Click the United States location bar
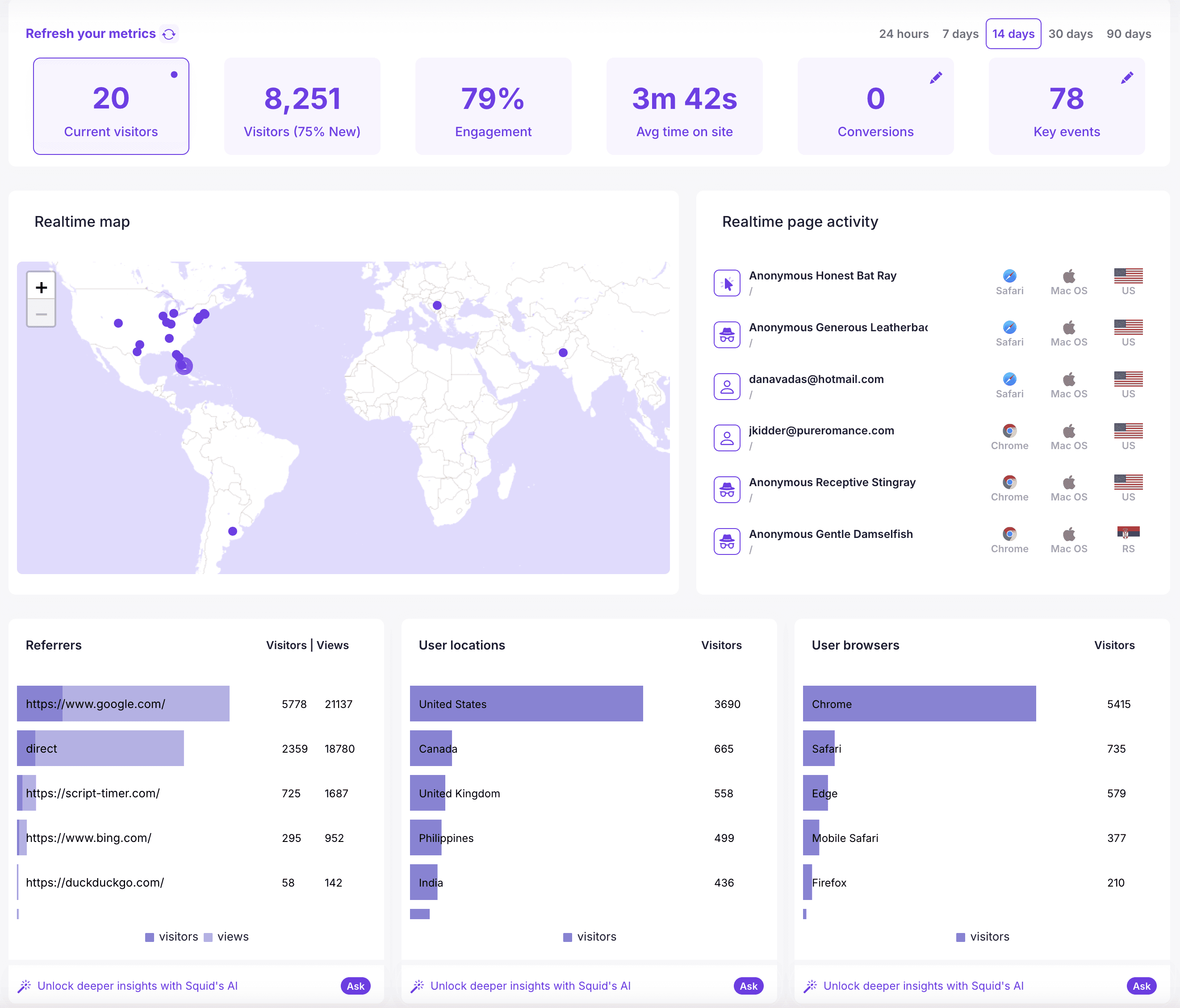 [526, 704]
